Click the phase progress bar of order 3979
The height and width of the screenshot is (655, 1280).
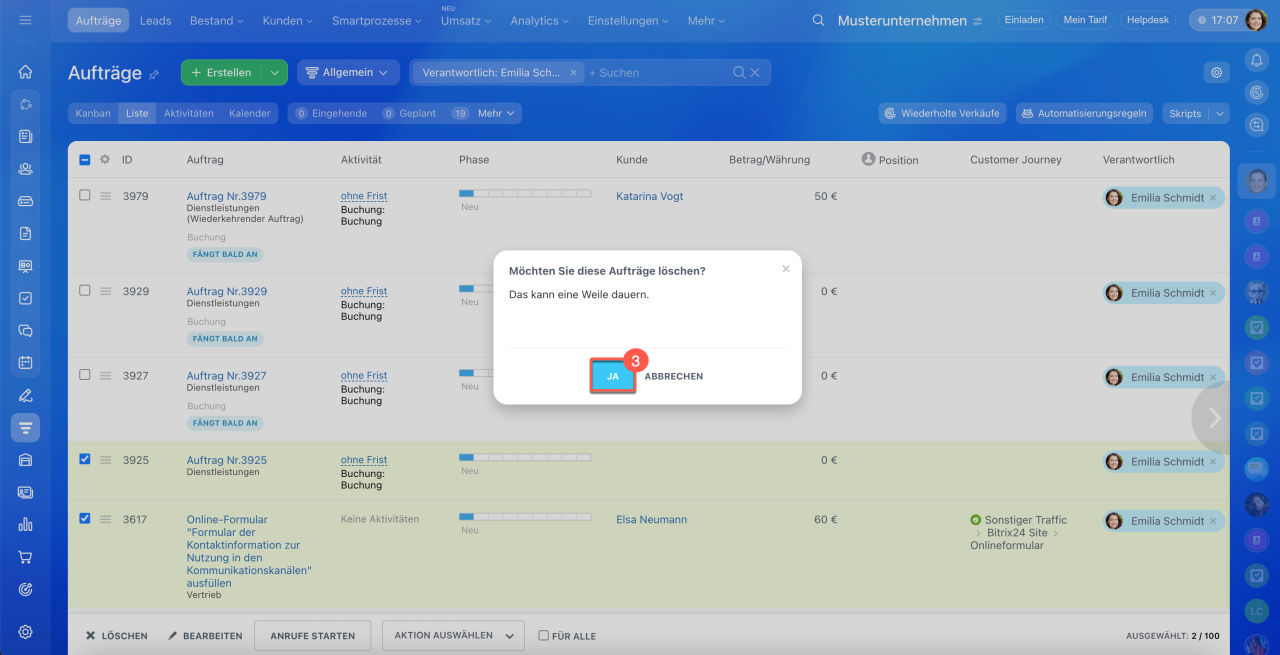click(x=524, y=193)
